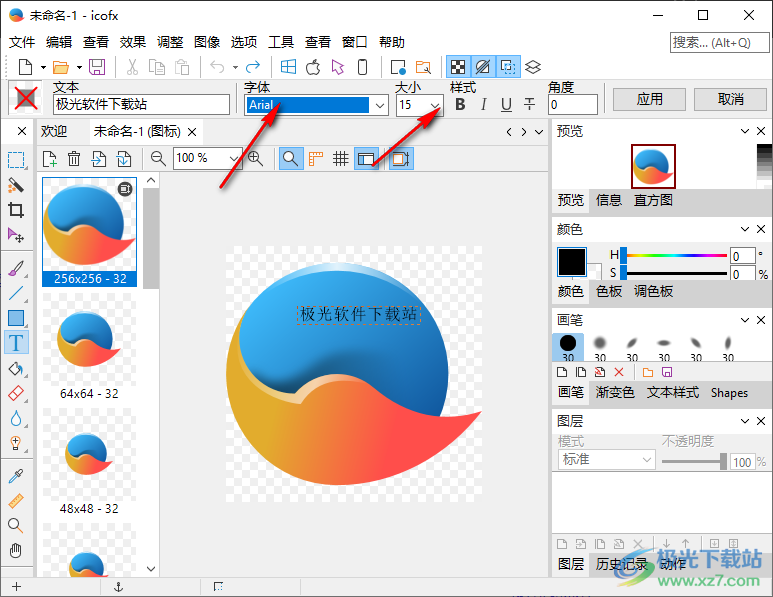Select the brush tool
This screenshot has width=773, height=597.
16,269
